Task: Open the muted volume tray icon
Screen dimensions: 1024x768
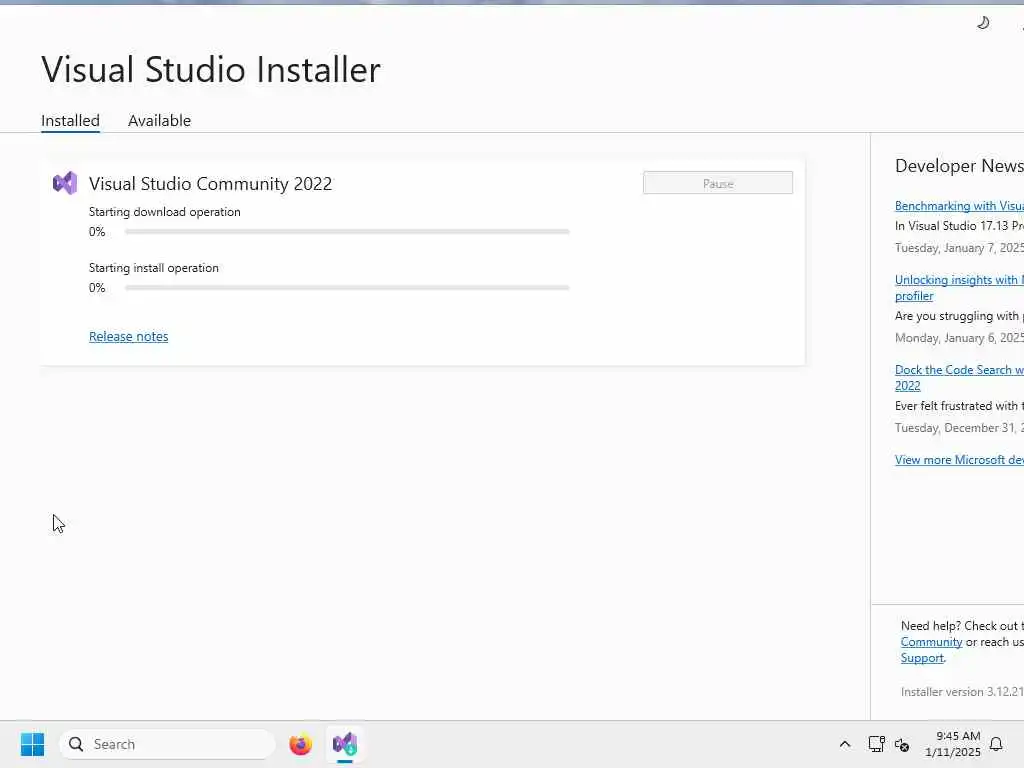Action: (x=902, y=744)
